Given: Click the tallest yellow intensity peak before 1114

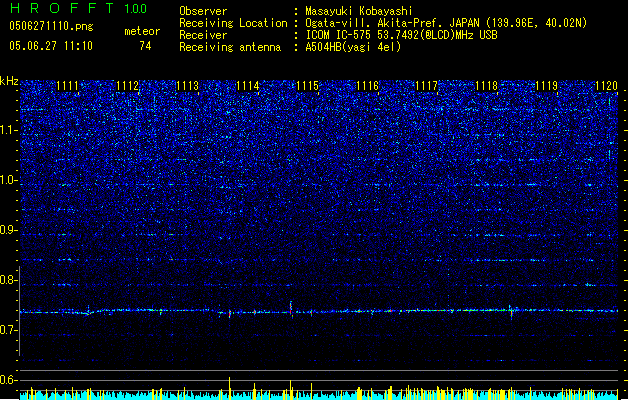Looking at the screenshot, I should pos(229,388).
